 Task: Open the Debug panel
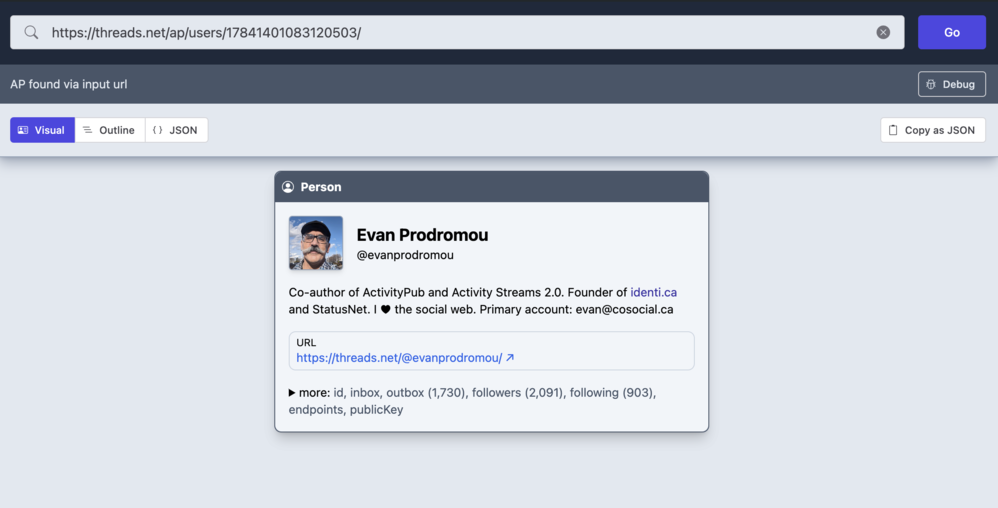(951, 84)
